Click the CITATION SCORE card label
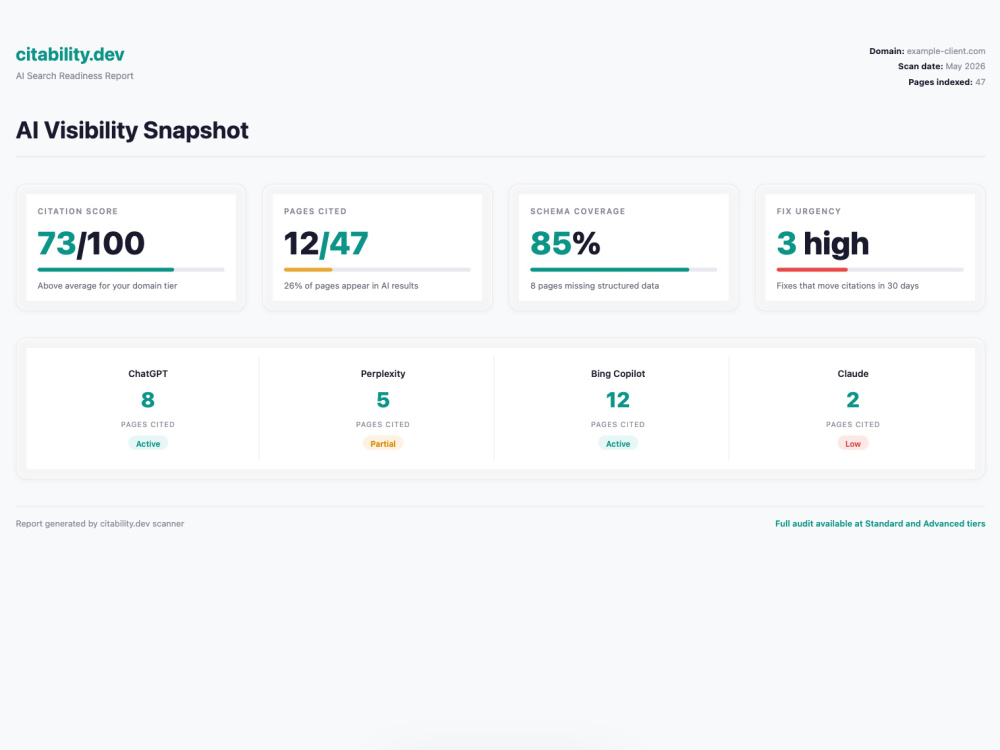 tap(78, 211)
